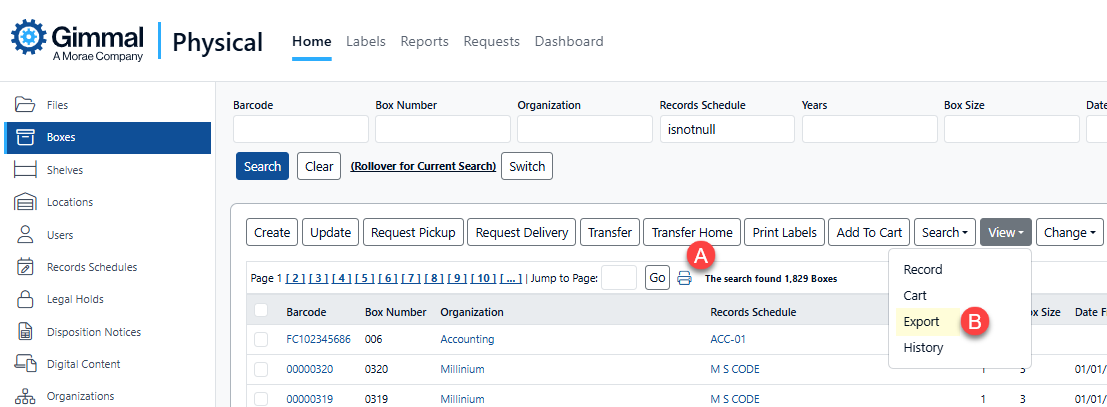
Task: Switch to the Reports tab
Action: pos(424,42)
